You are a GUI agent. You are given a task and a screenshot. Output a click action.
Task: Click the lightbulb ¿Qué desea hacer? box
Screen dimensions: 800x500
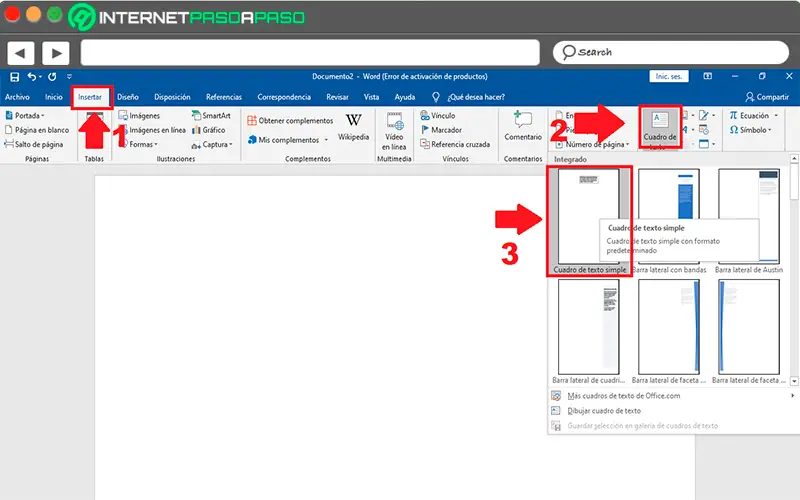click(x=468, y=96)
